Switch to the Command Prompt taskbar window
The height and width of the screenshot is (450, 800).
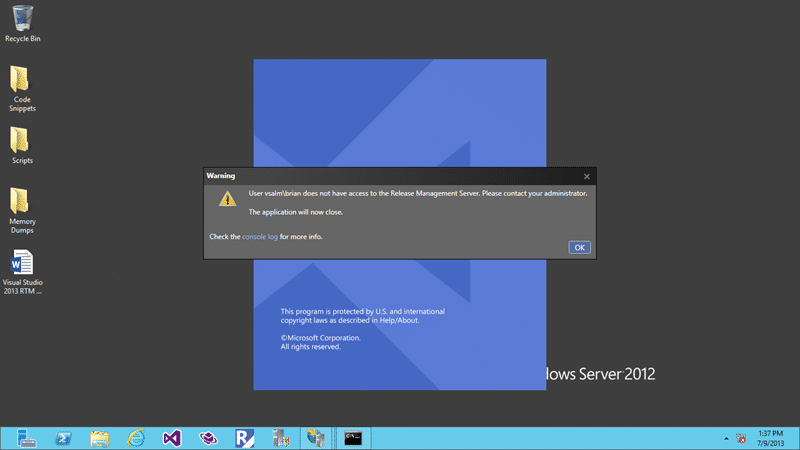pos(353,438)
